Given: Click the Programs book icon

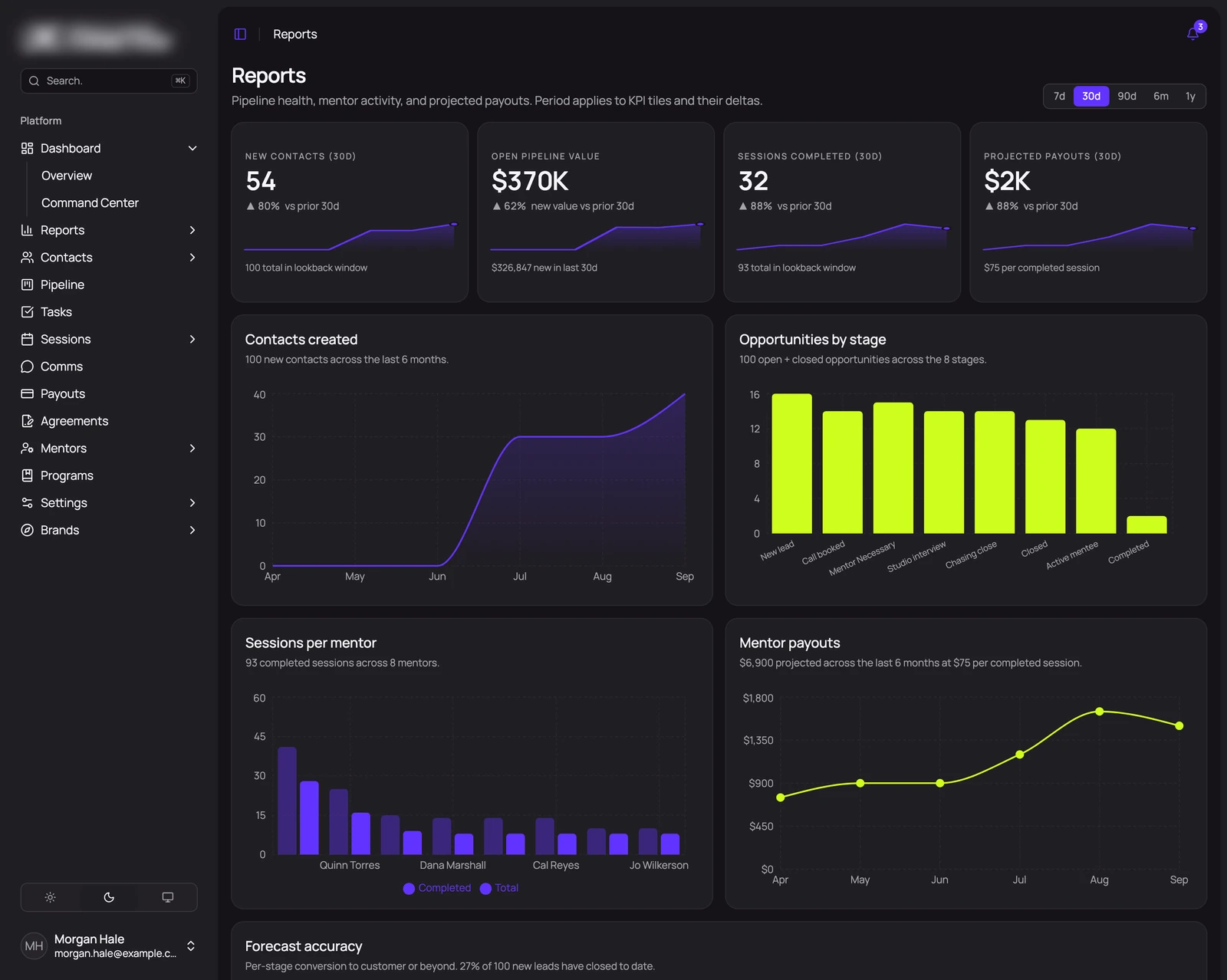Looking at the screenshot, I should pyautogui.click(x=27, y=475).
